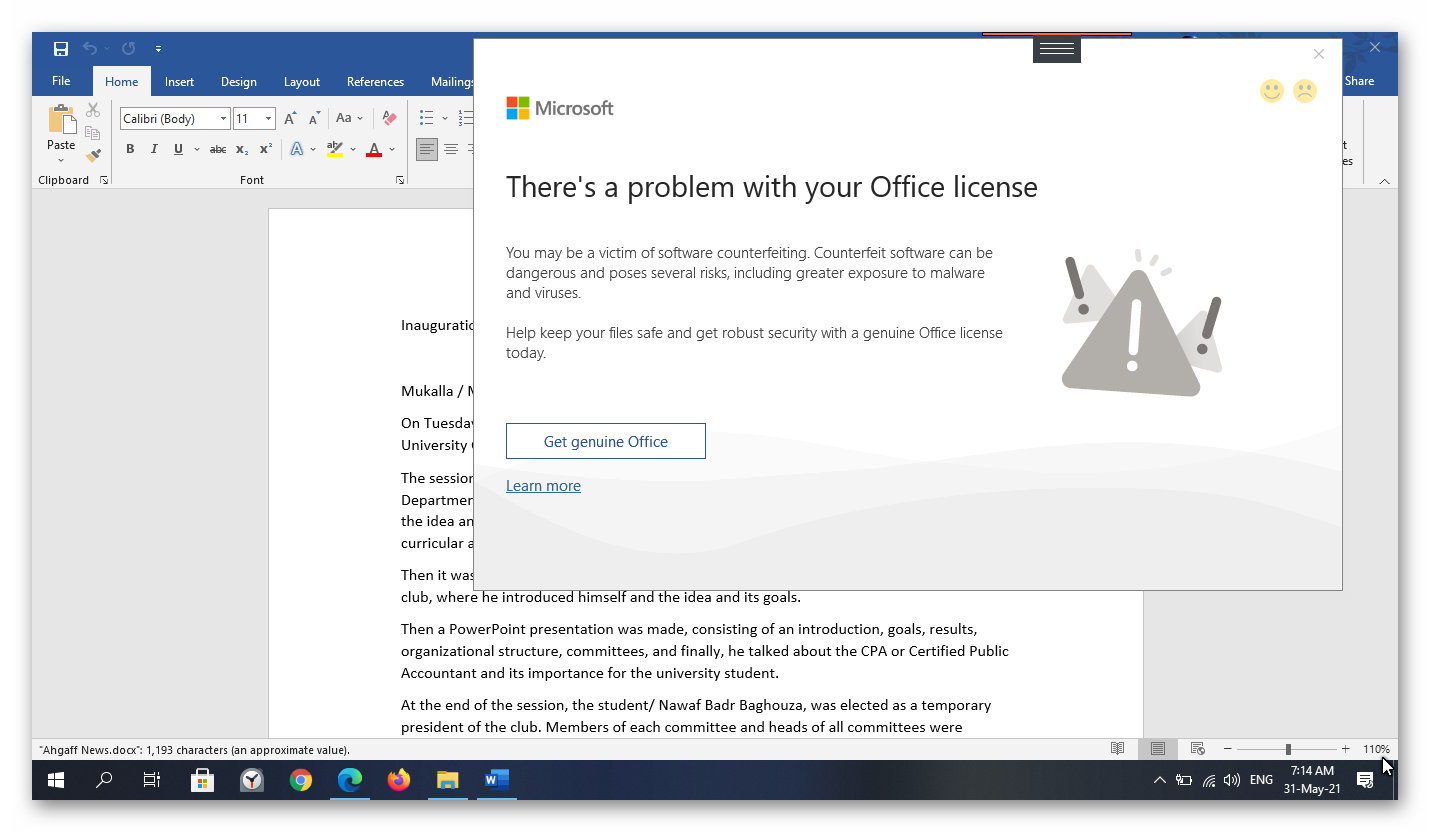Apply the yellow text highlight color
Viewport: 1430px width, 832px height.
335,149
